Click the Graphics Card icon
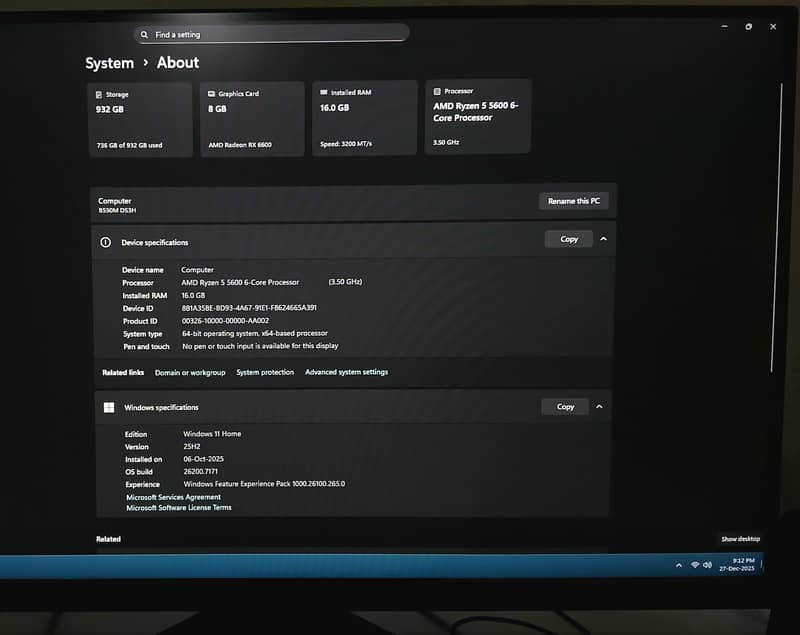The height and width of the screenshot is (635, 800). pos(211,94)
